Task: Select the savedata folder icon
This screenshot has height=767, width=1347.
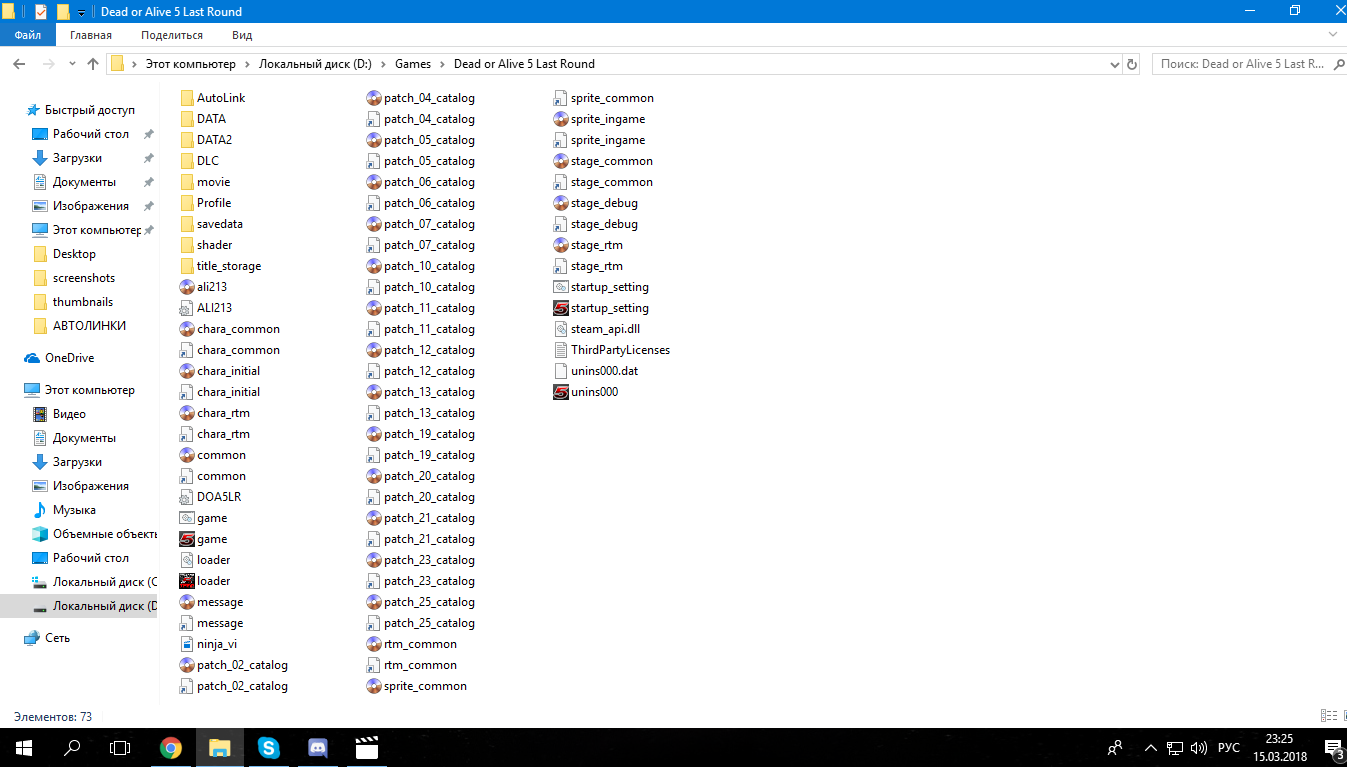Action: point(187,224)
